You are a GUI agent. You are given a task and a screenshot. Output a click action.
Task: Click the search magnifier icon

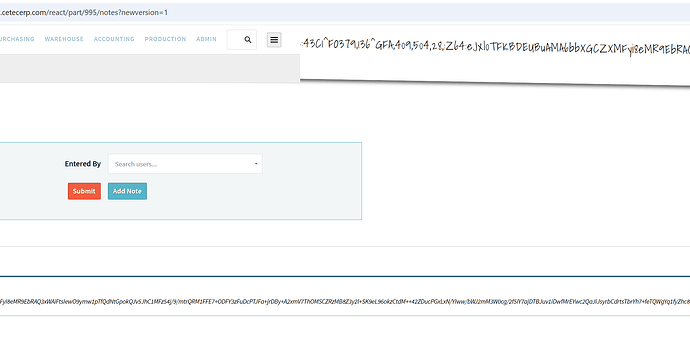[x=248, y=40]
